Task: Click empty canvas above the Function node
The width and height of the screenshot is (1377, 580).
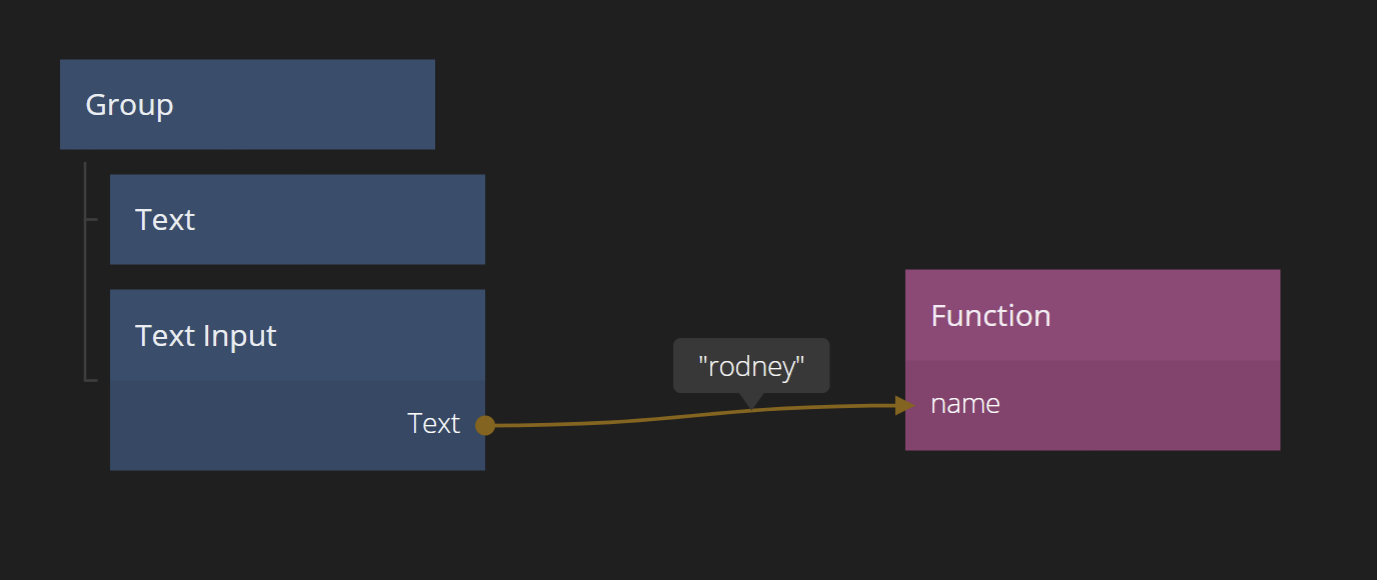Action: (1092, 150)
